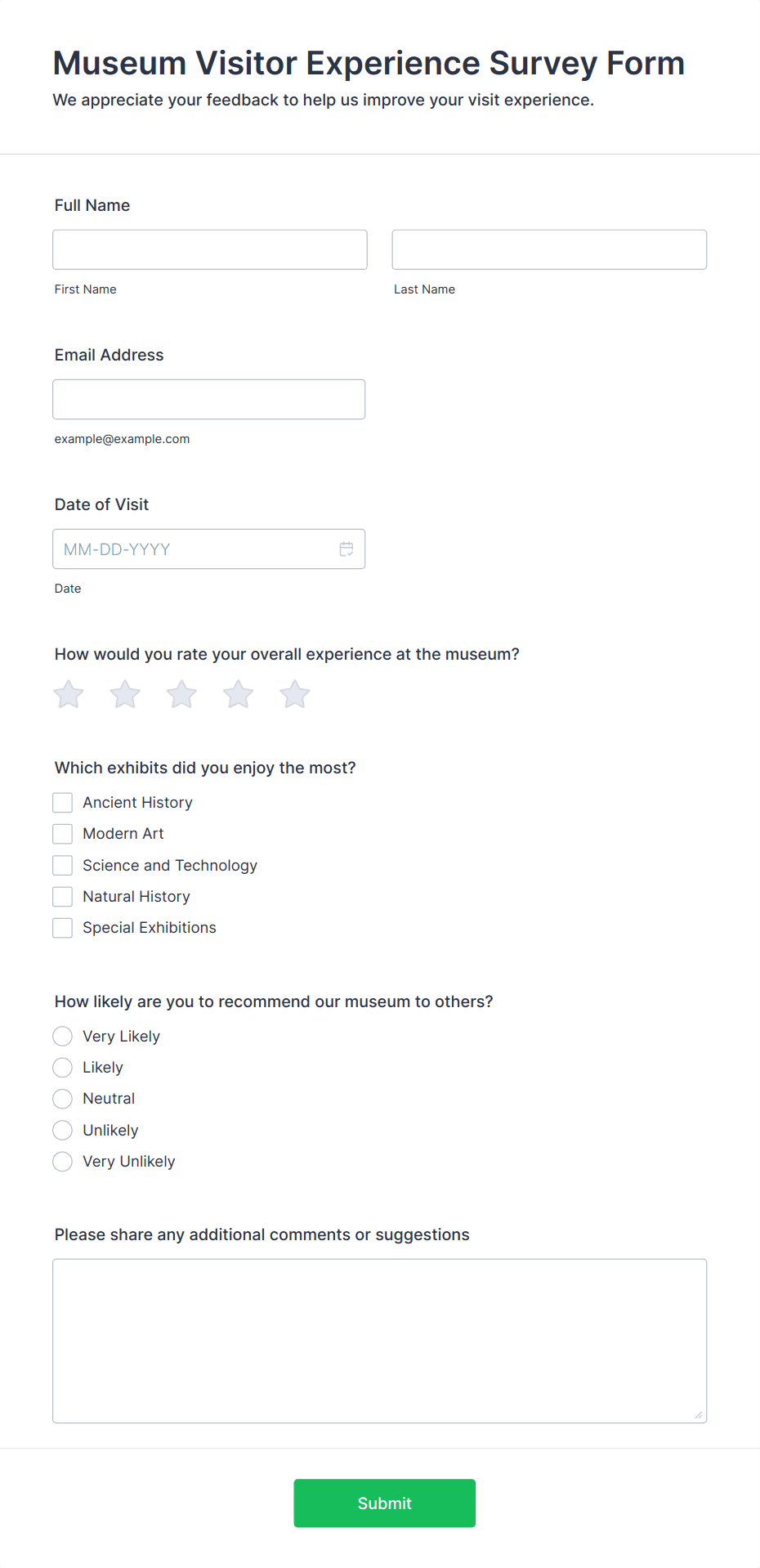Select the second star rating

coord(125,694)
